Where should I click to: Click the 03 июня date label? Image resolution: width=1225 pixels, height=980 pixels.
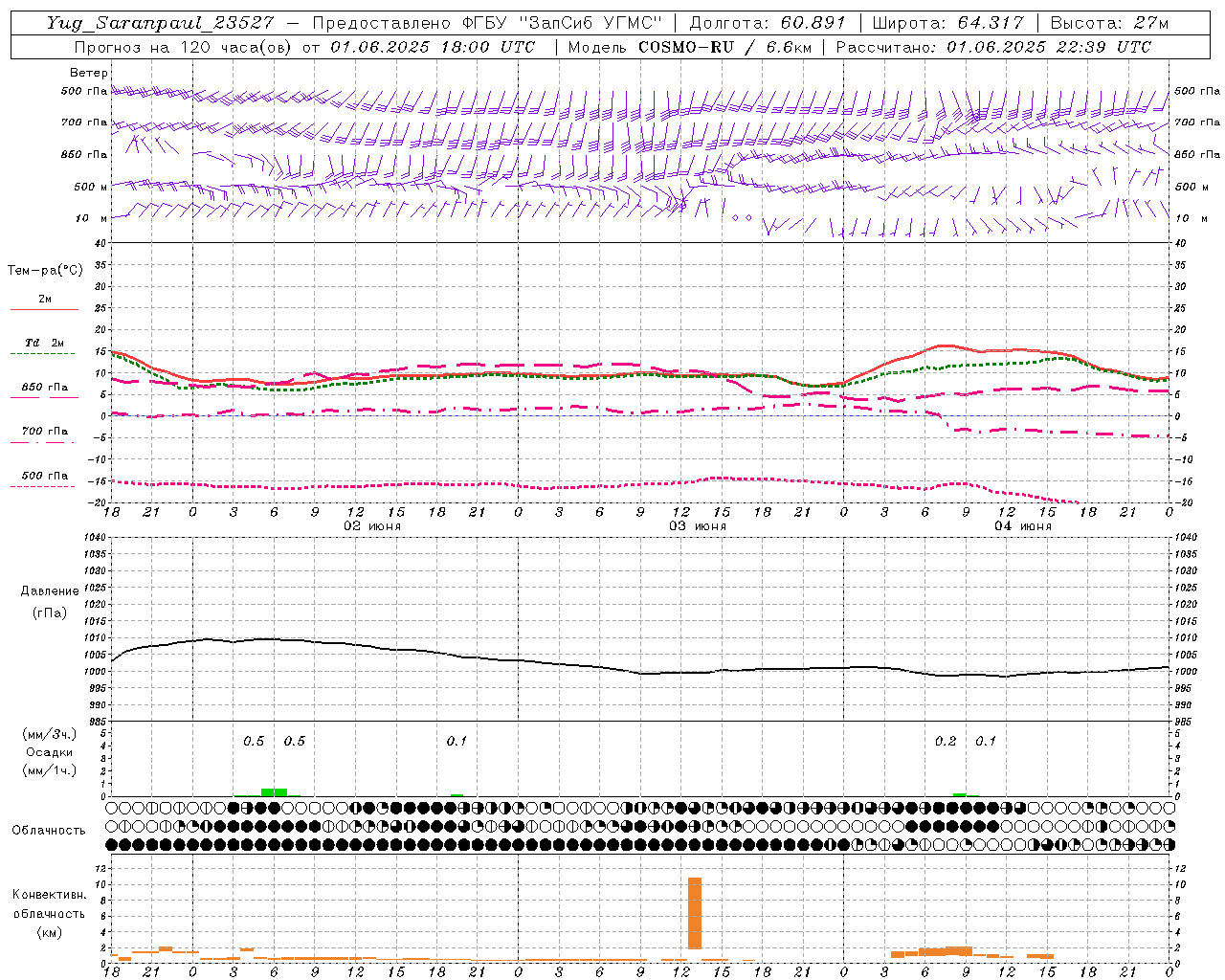698,526
